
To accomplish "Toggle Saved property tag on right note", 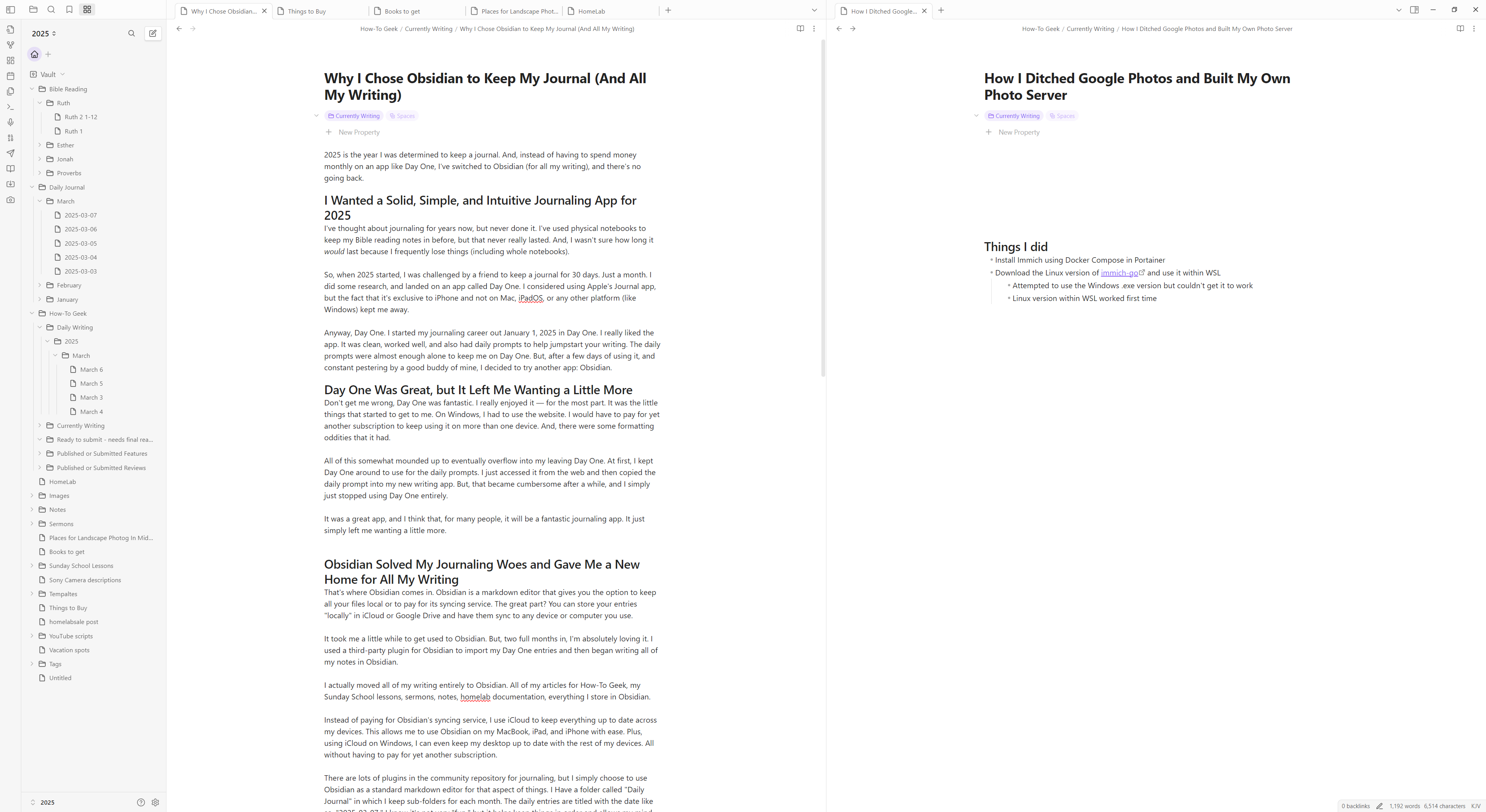I will point(1062,115).
